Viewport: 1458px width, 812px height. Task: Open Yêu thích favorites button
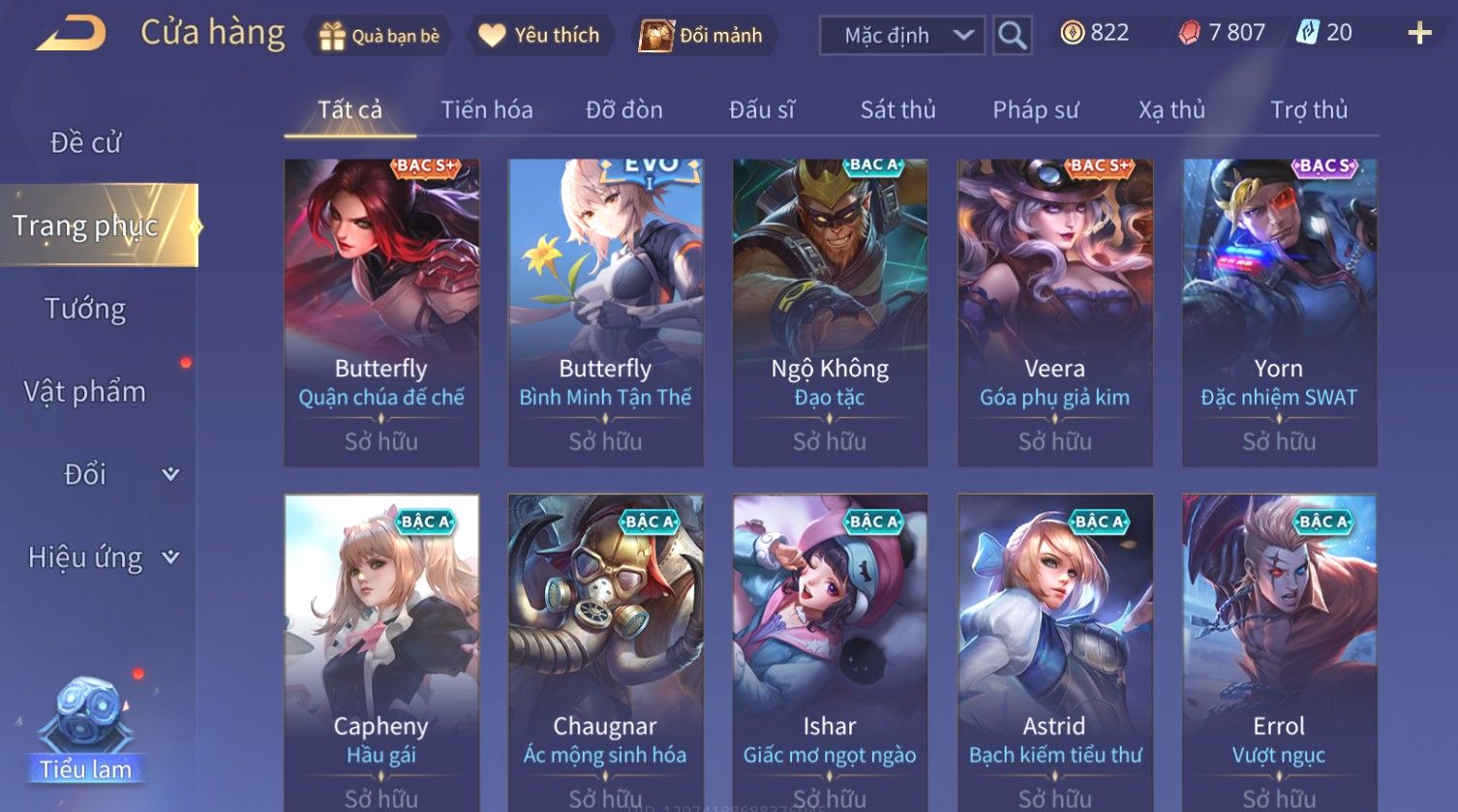pyautogui.click(x=539, y=36)
